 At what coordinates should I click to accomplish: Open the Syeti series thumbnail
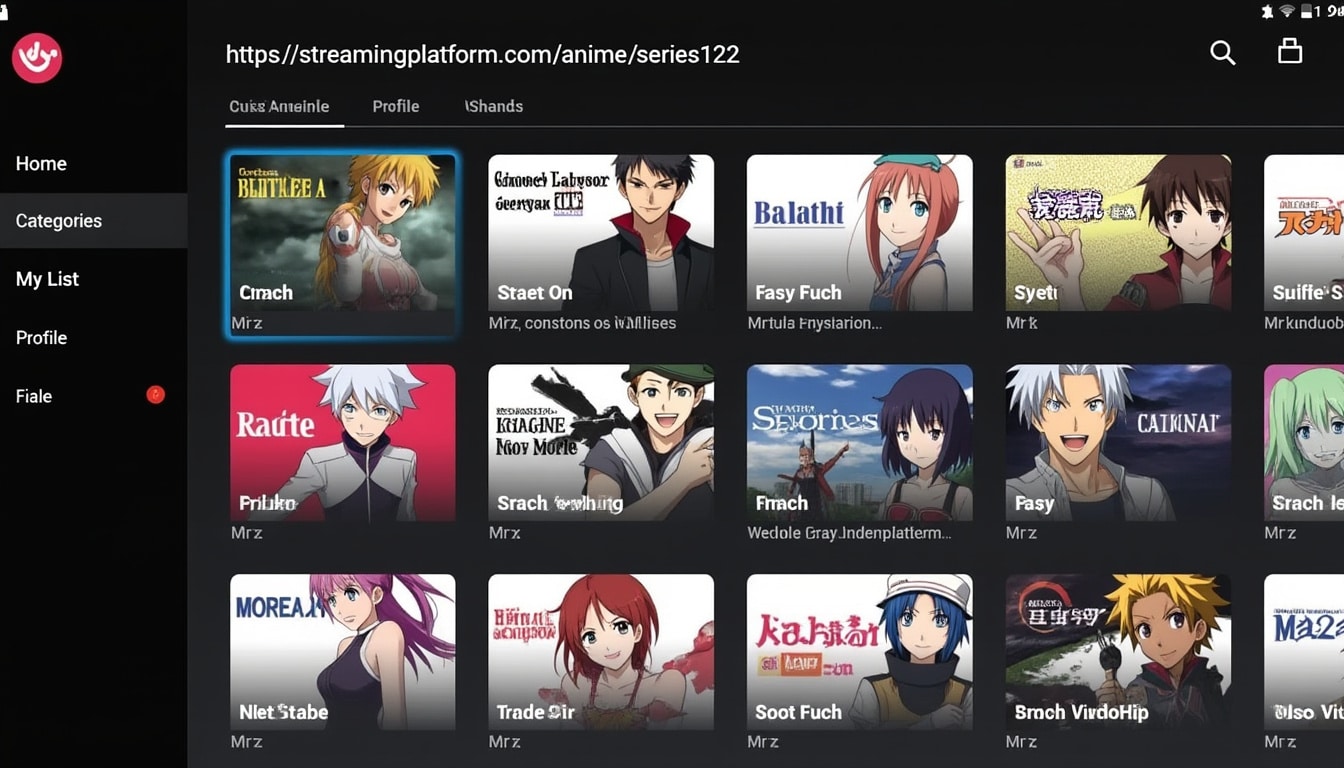[1118, 232]
